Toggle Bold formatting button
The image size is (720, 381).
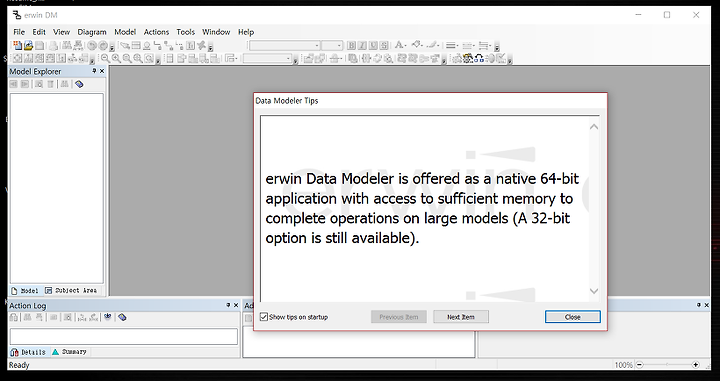(351, 45)
